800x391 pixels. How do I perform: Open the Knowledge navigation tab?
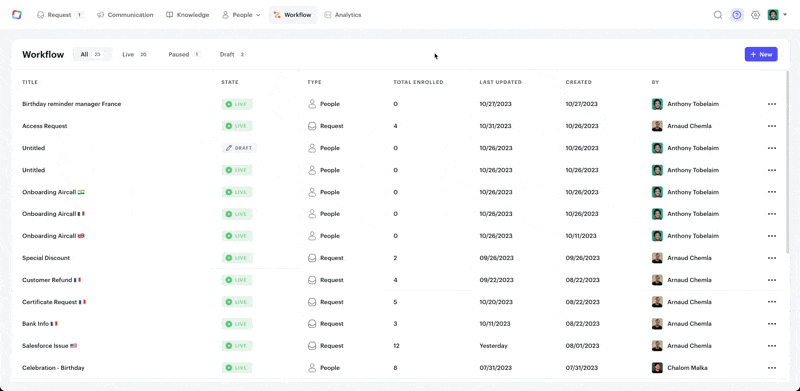tap(188, 15)
